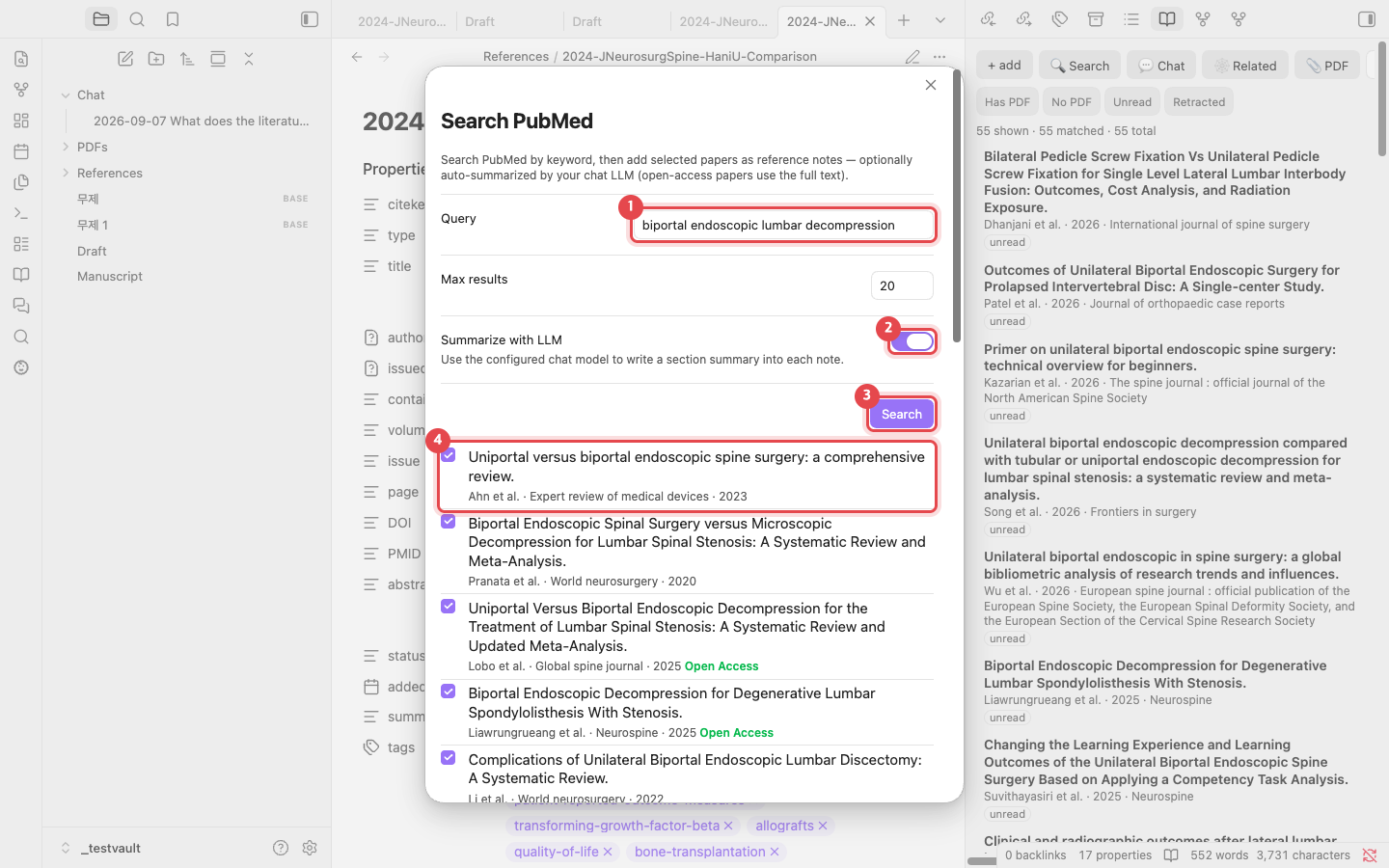Change sort order in file explorer
Screen dimensions: 1389x868
pyautogui.click(x=187, y=59)
